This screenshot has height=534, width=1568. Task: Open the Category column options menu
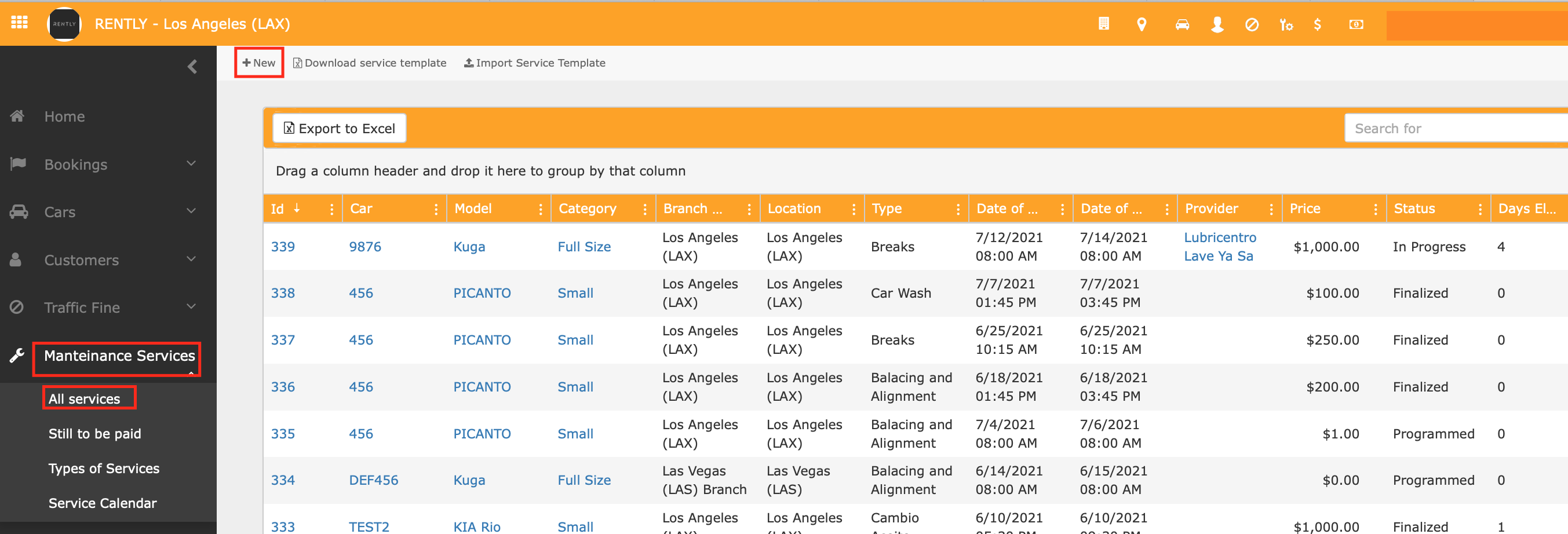pyautogui.click(x=644, y=209)
